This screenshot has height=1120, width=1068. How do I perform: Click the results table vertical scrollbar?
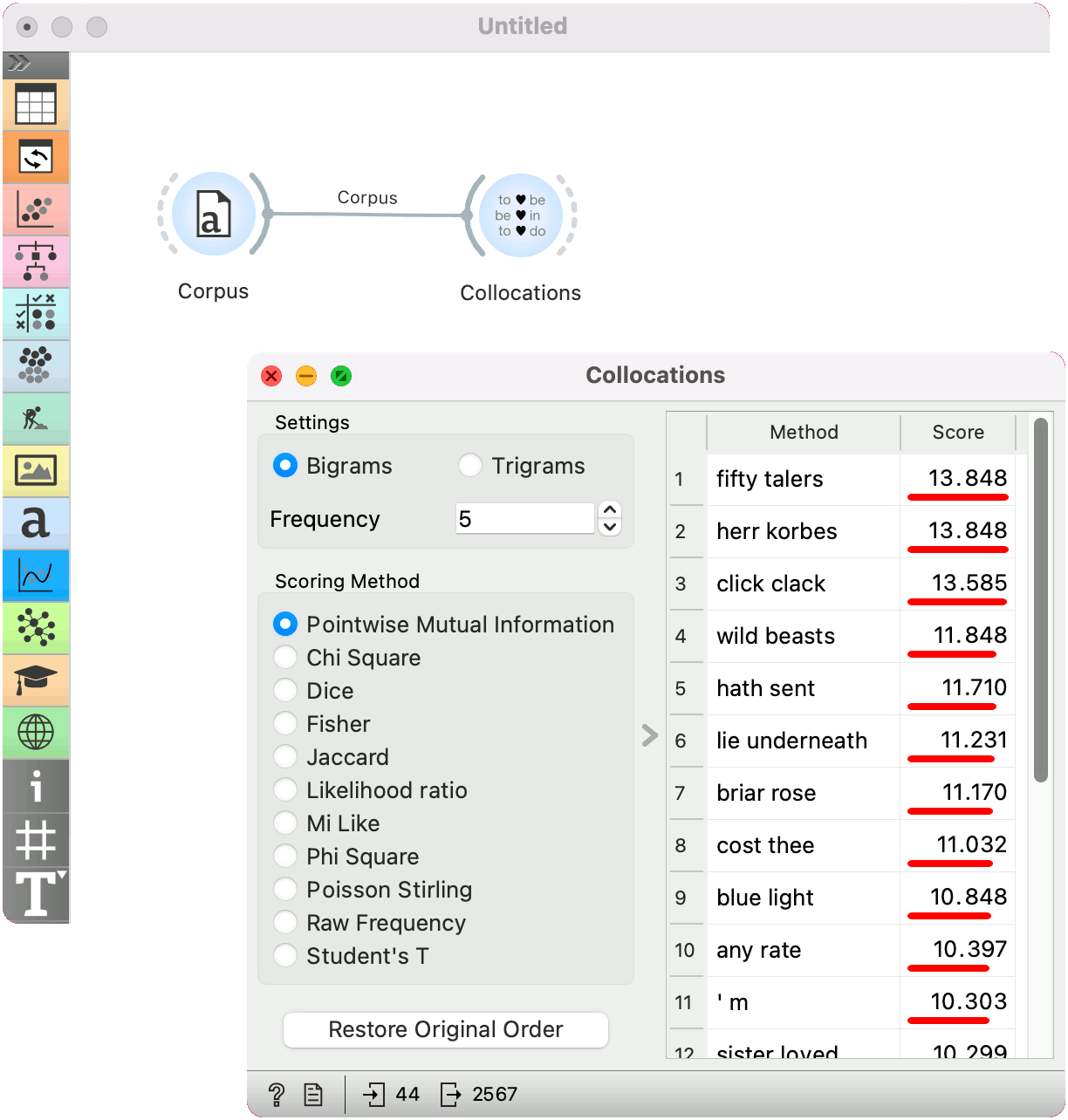tap(1040, 600)
